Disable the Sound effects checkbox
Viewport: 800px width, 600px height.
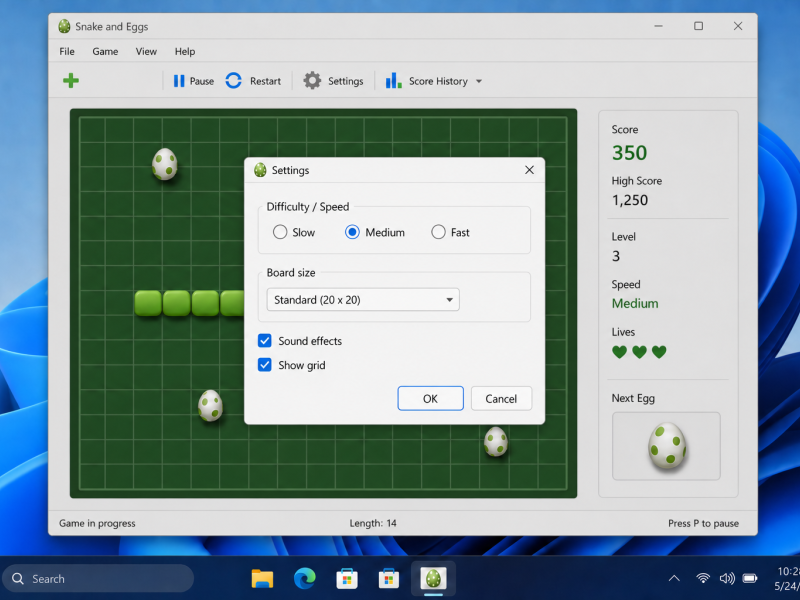[264, 341]
